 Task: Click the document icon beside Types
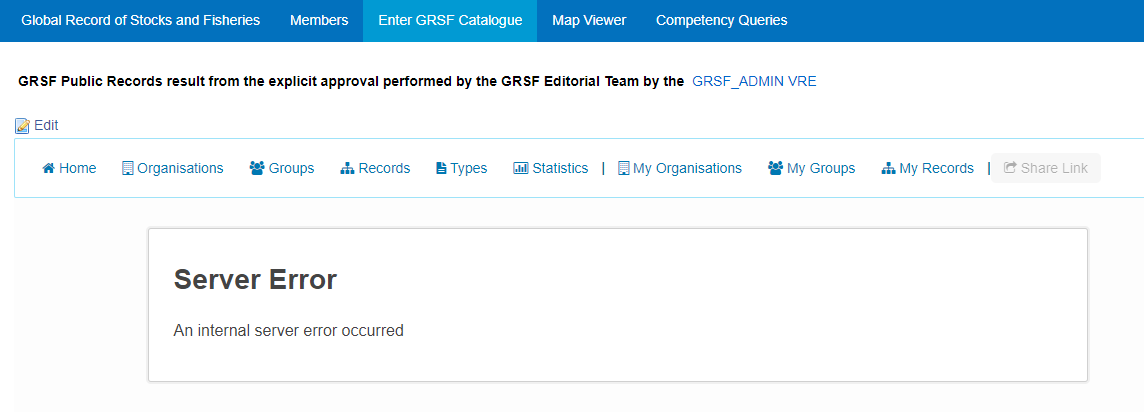(441, 168)
